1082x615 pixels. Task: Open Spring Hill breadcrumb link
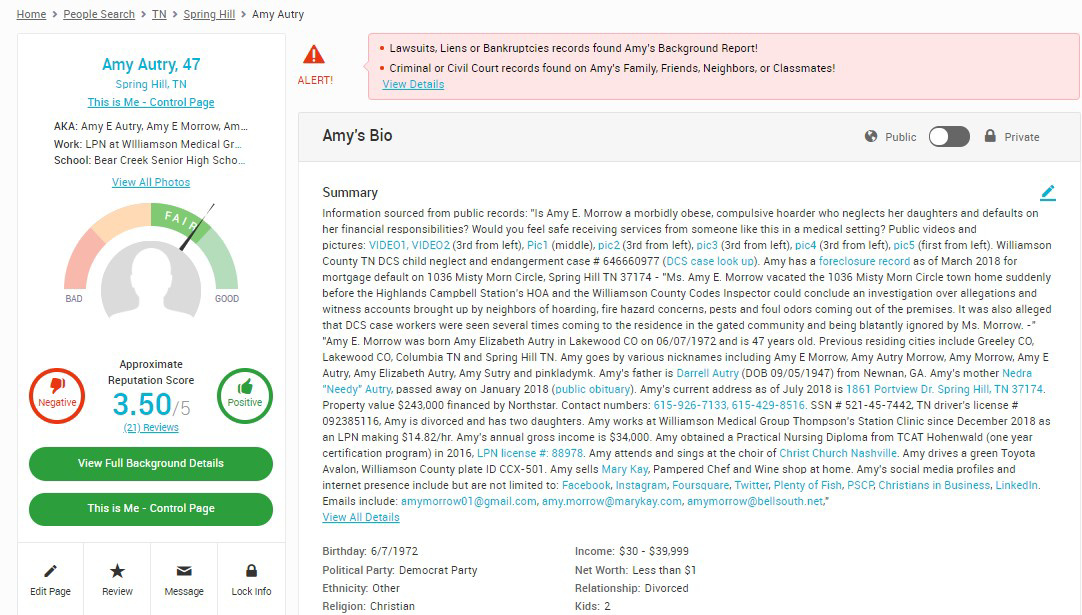[209, 14]
